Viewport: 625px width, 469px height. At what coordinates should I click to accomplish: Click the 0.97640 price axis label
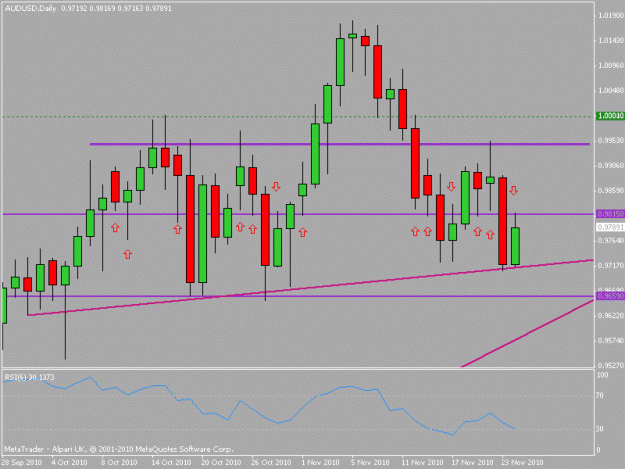[610, 240]
